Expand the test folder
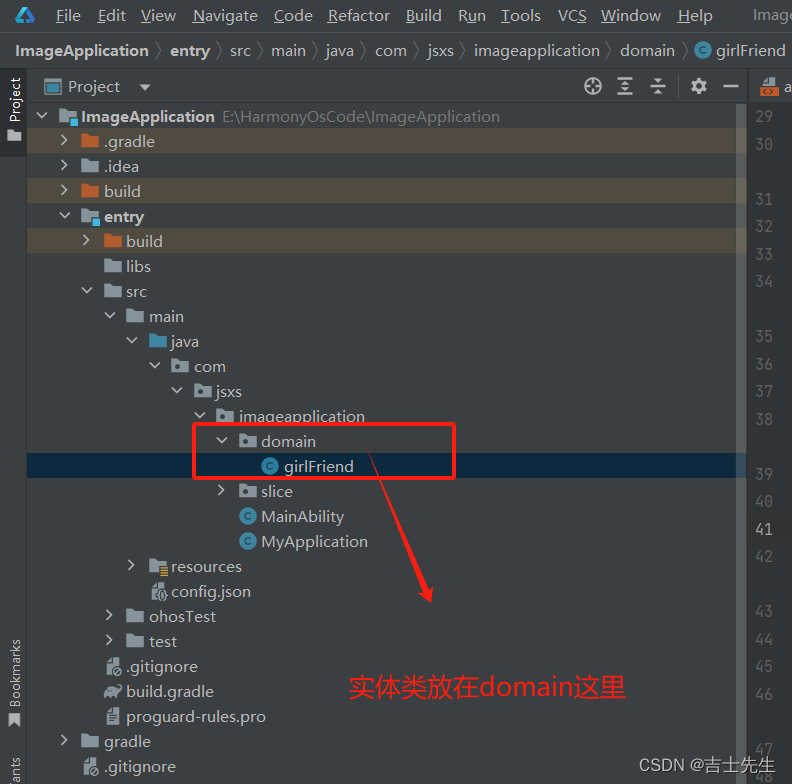 tap(109, 641)
